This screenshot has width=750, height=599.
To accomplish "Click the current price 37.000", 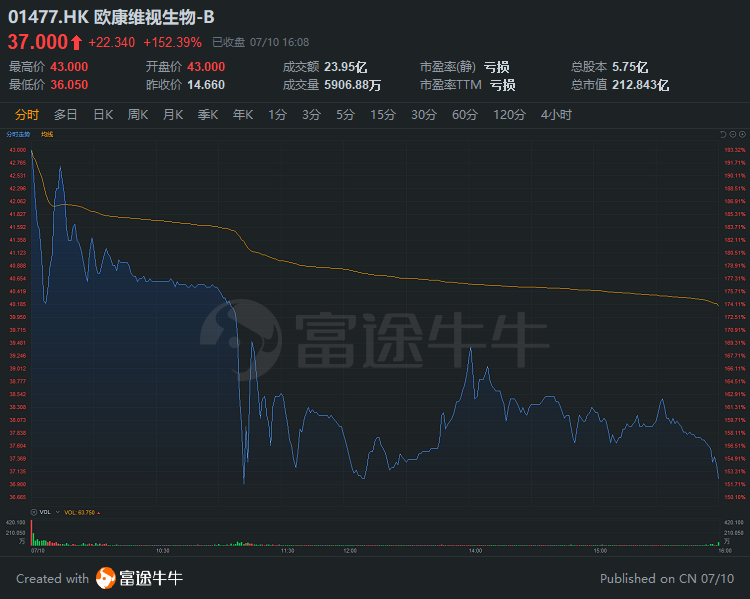I will point(38,42).
